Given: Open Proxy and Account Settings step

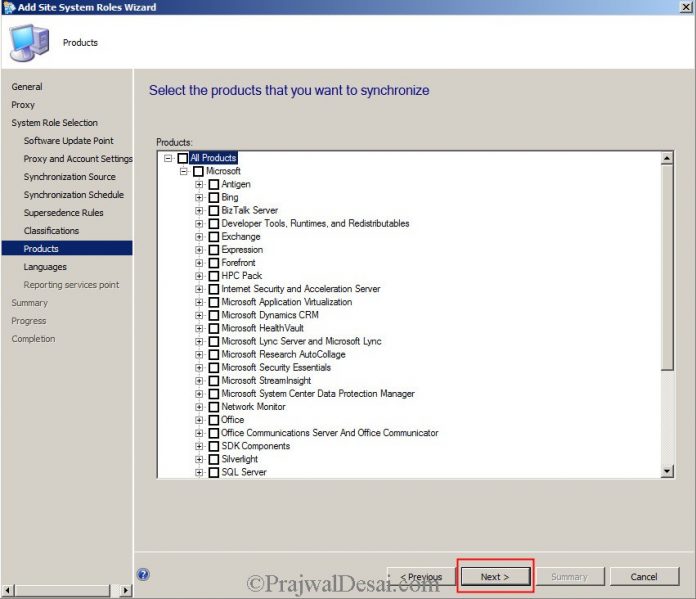Looking at the screenshot, I should pos(78,159).
